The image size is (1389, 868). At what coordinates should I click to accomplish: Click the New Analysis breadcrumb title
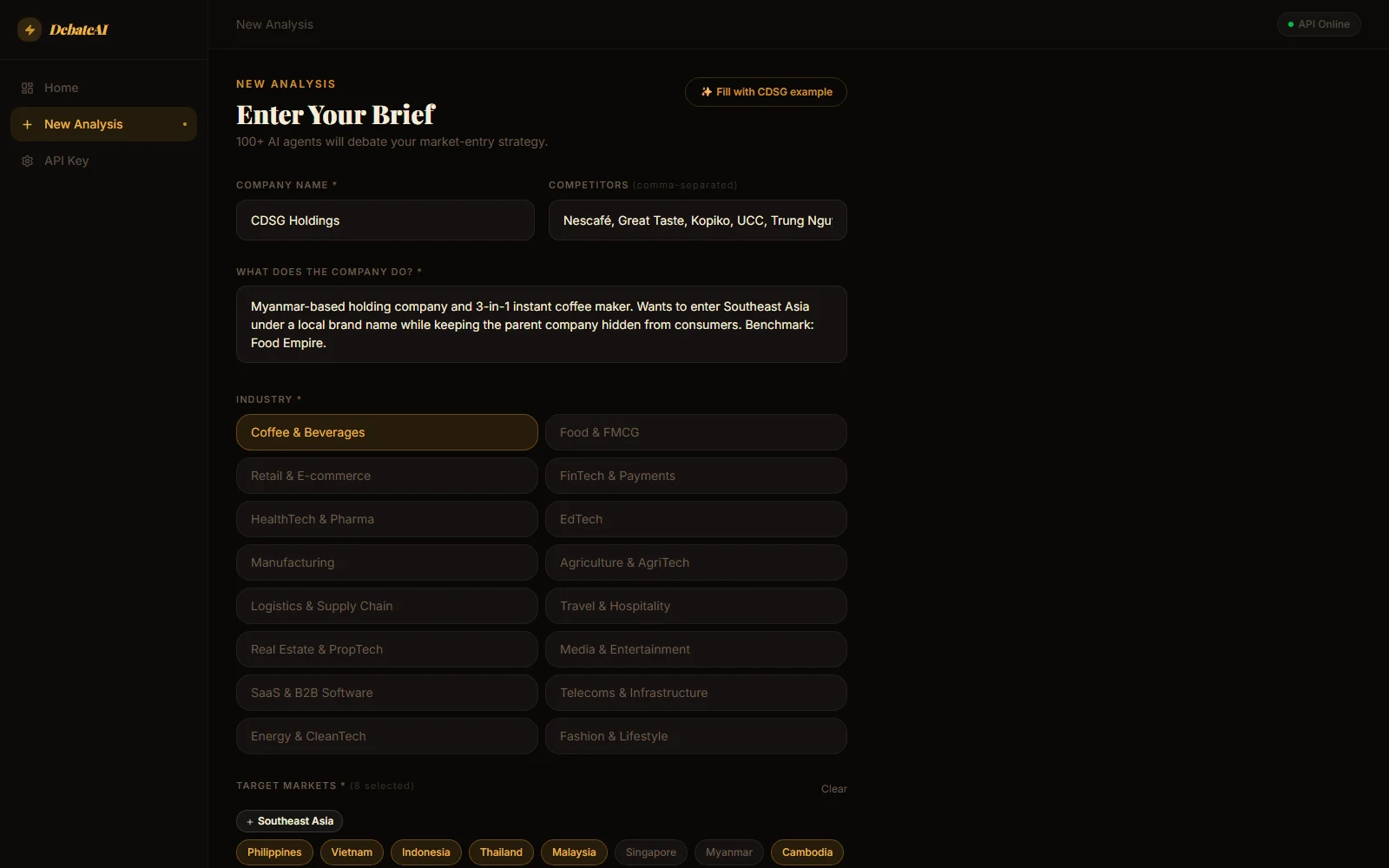274,24
